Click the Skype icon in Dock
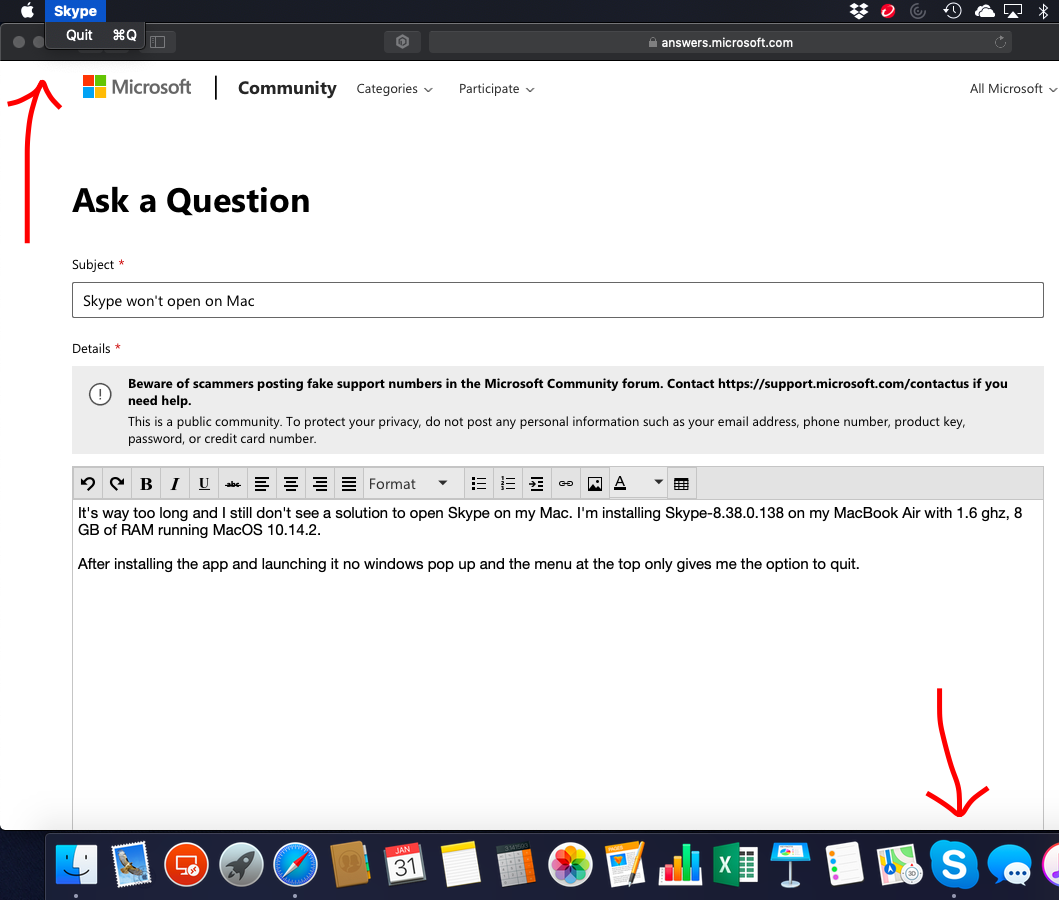The image size is (1059, 900). pyautogui.click(x=954, y=864)
